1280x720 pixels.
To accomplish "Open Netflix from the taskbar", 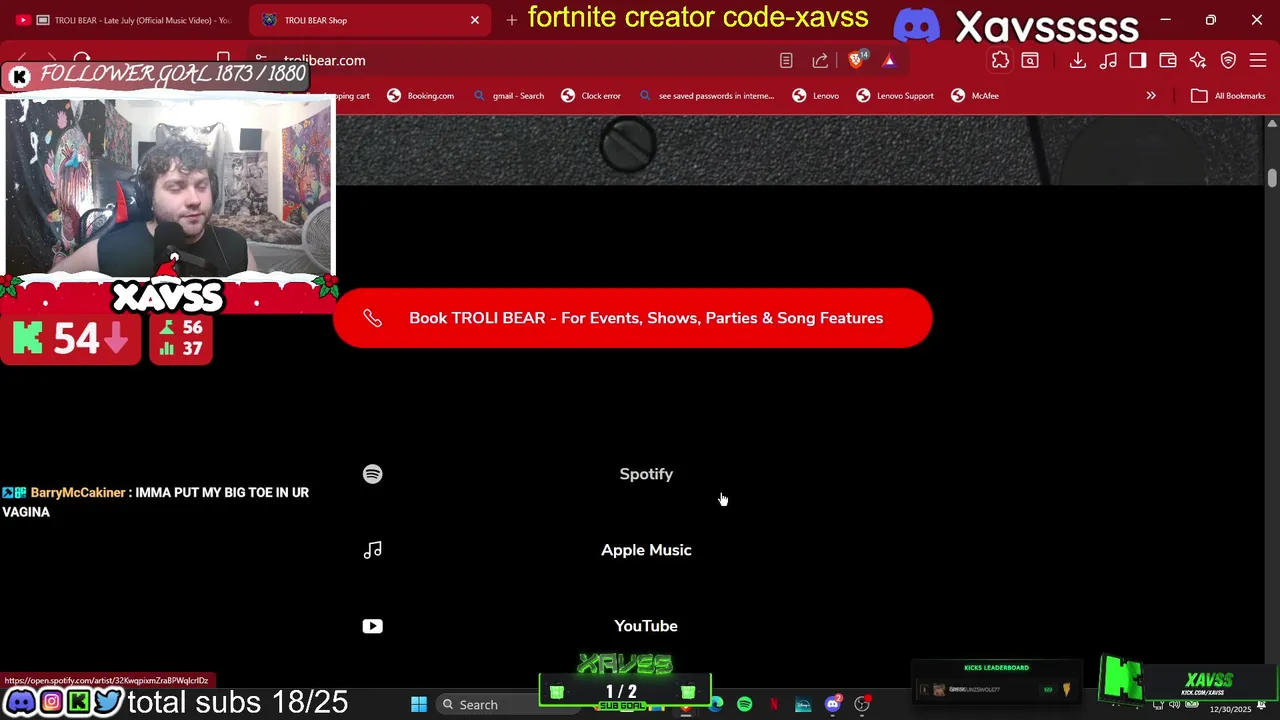I will pyautogui.click(x=774, y=704).
